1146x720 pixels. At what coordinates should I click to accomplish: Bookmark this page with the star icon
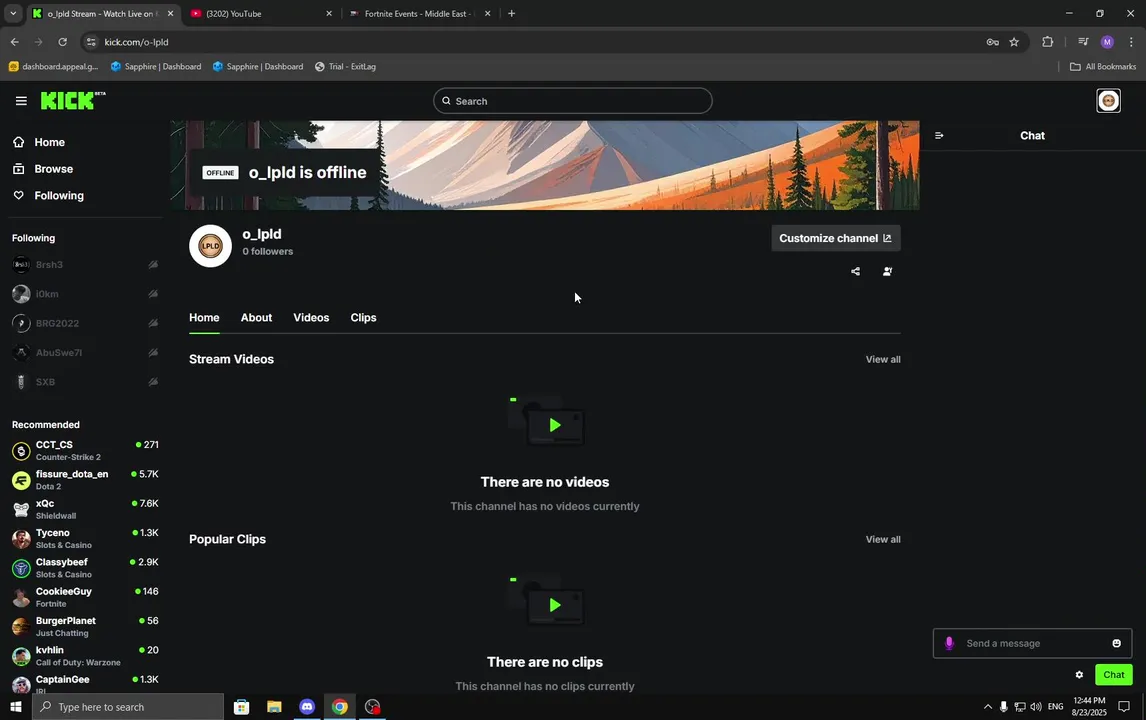click(x=1014, y=42)
